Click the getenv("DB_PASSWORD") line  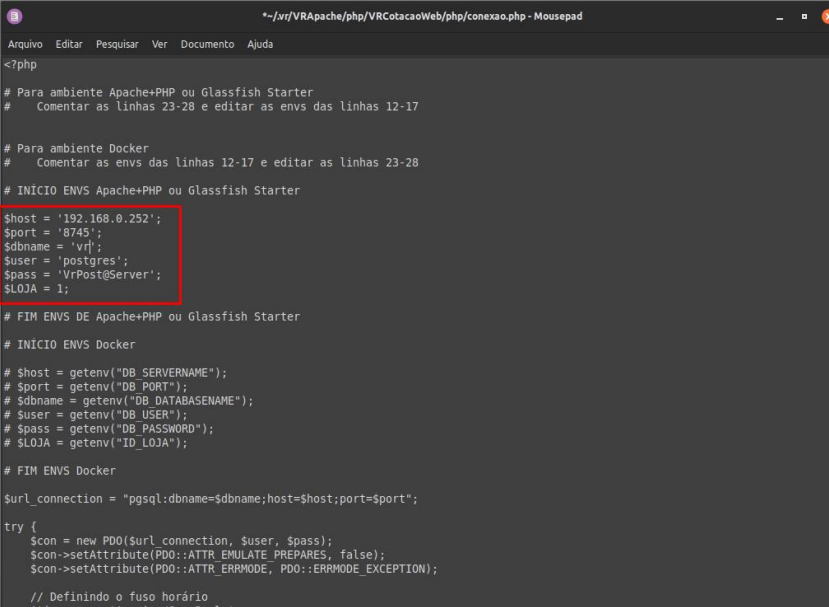coord(109,429)
